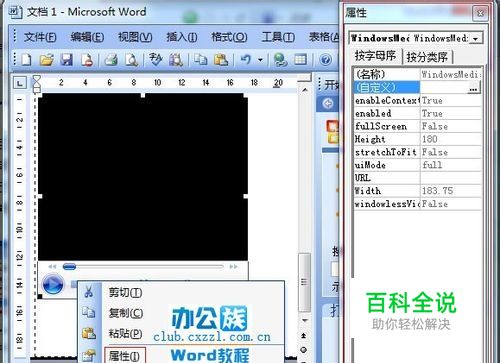Rewind the media player
Screen dimensions: 500x363
[x=52, y=267]
